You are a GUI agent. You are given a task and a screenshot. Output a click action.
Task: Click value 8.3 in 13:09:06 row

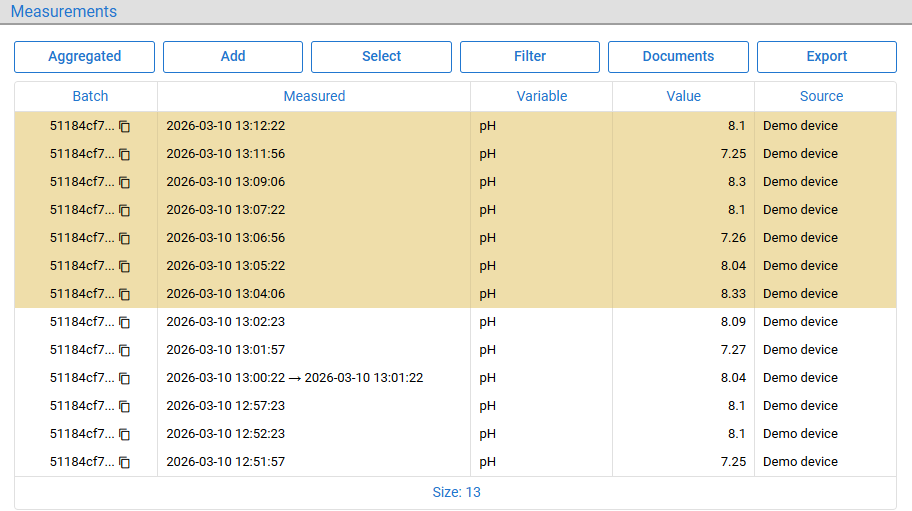coord(736,181)
